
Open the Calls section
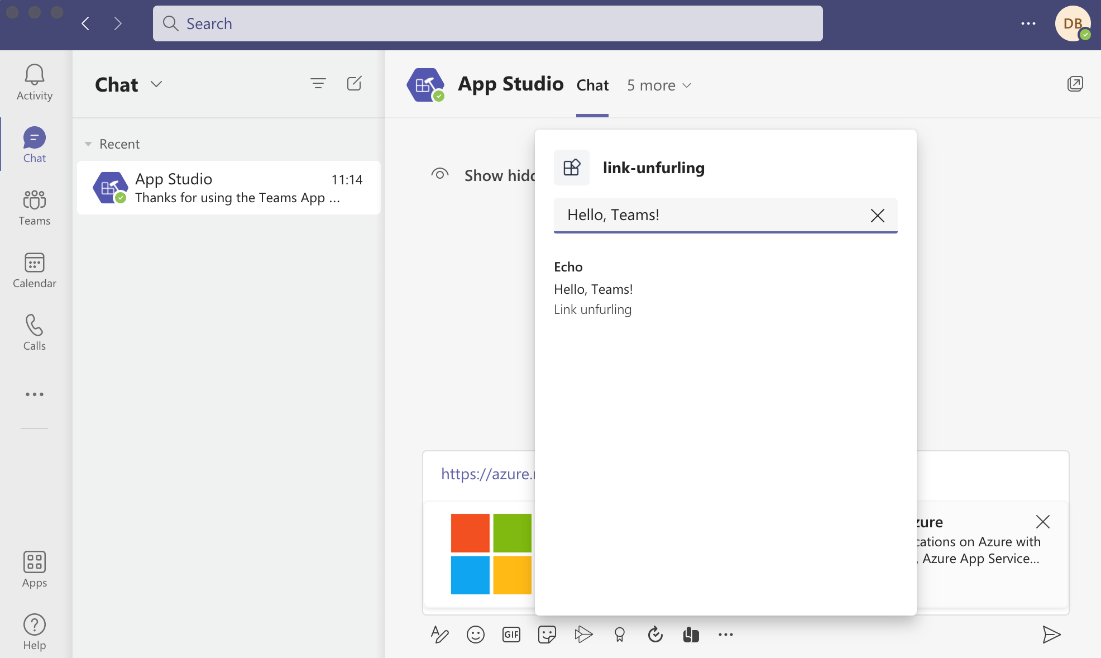coord(34,332)
